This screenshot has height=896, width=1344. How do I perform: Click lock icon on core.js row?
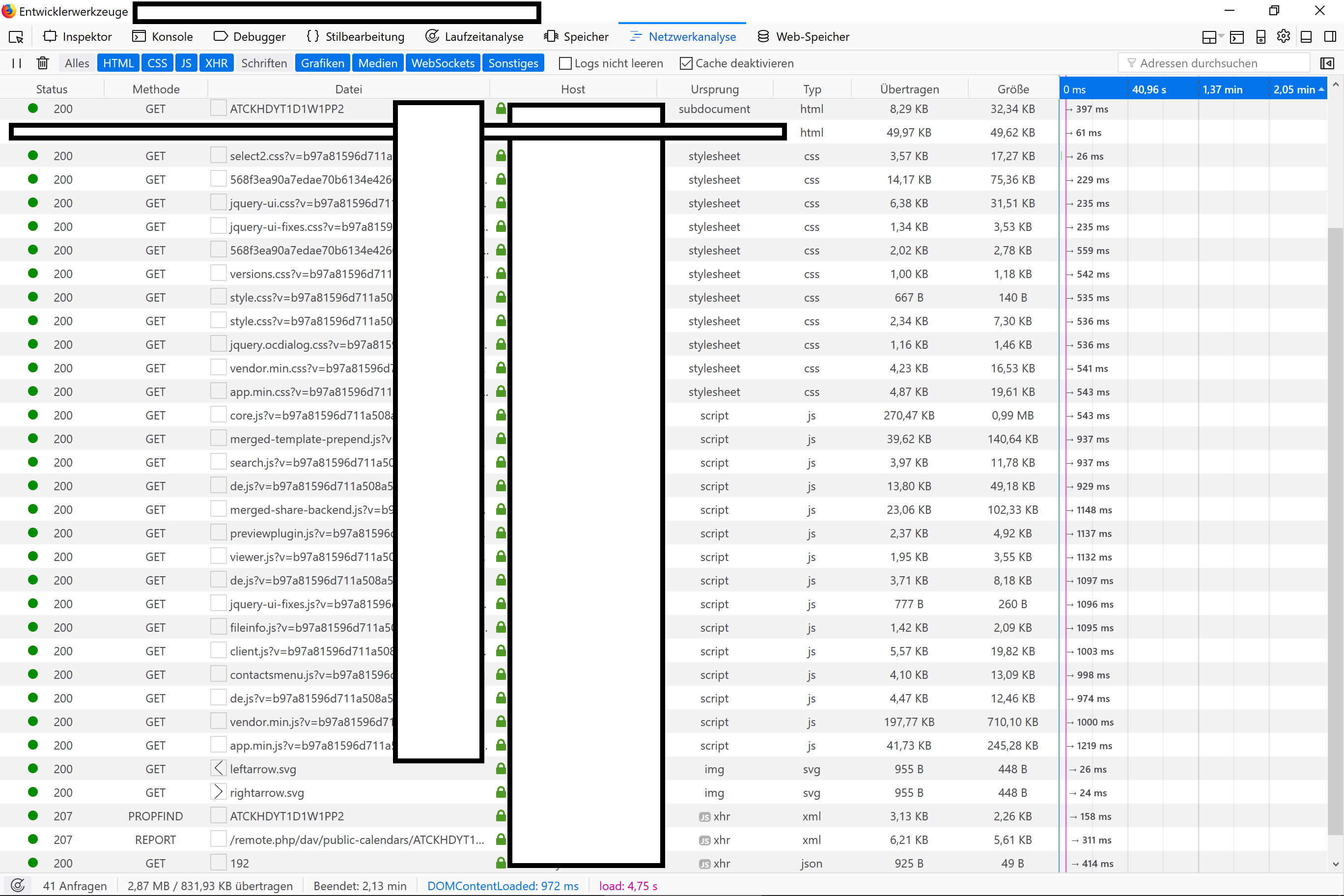(501, 415)
